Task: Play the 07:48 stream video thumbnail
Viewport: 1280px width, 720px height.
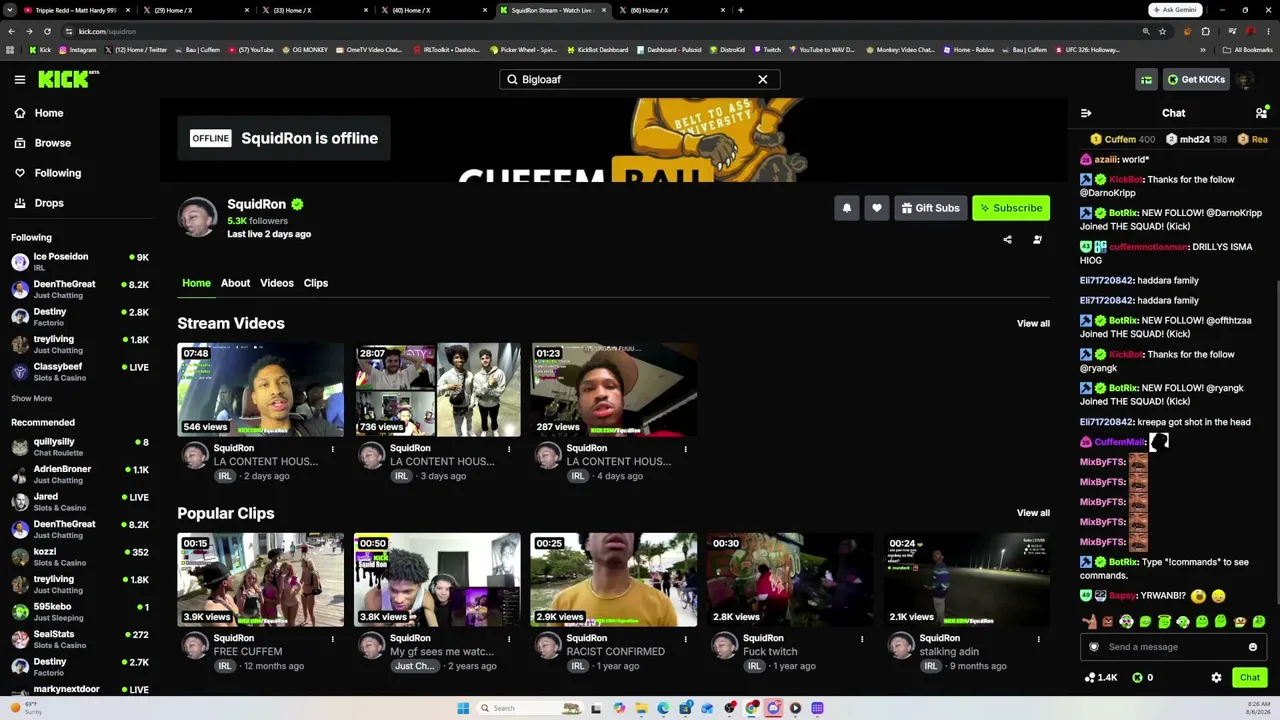Action: pos(261,390)
